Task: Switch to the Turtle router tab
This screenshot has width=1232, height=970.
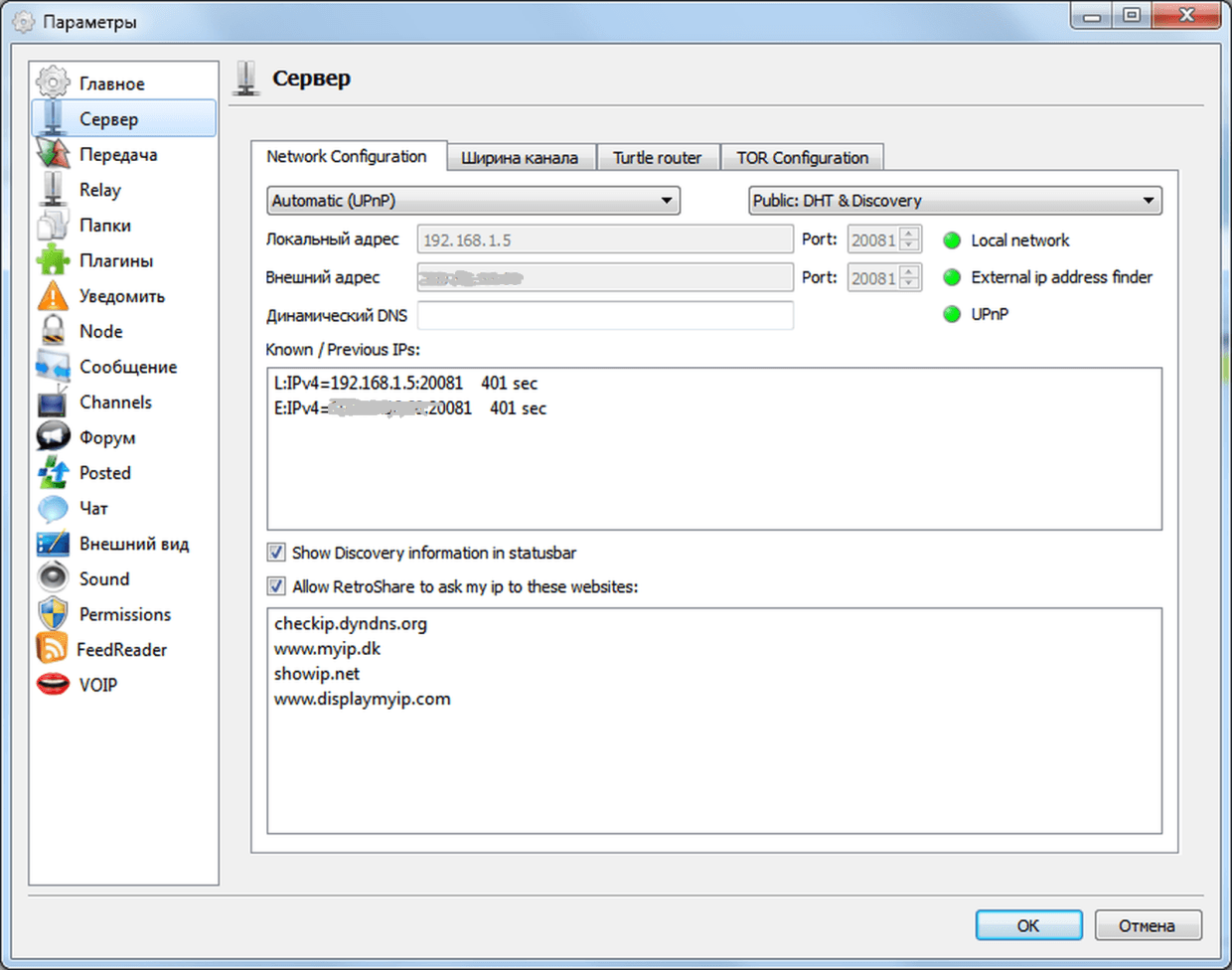Action: [657, 158]
